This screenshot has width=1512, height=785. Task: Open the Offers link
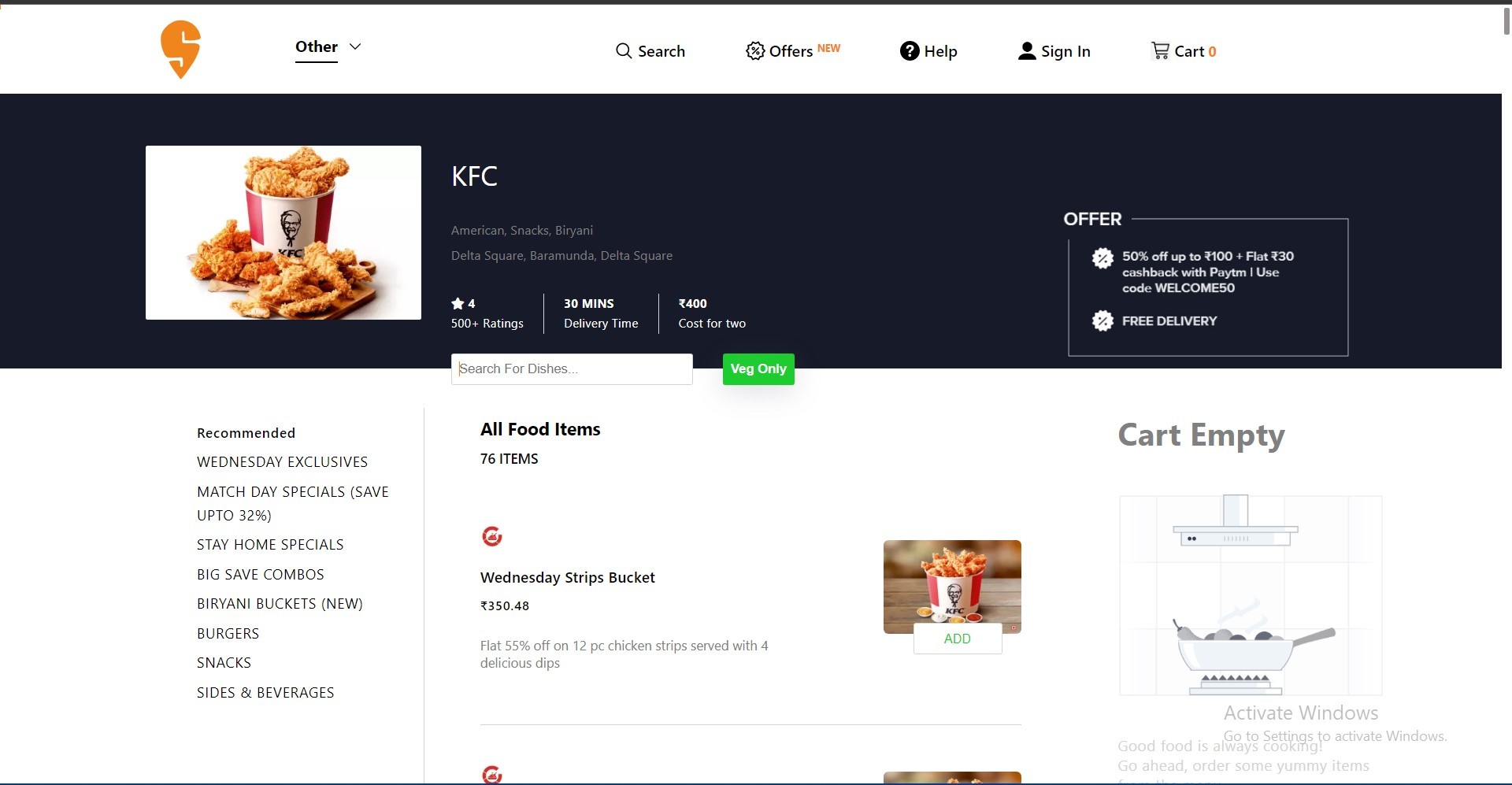792,51
